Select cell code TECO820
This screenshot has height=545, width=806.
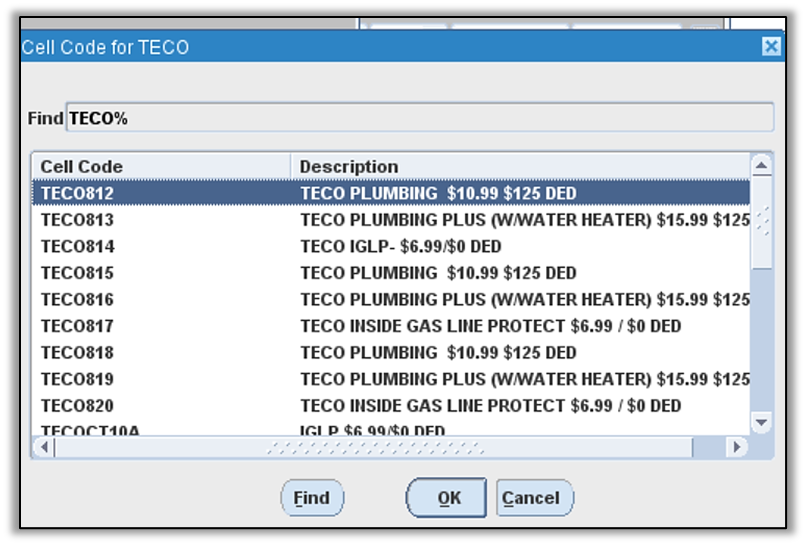77,405
